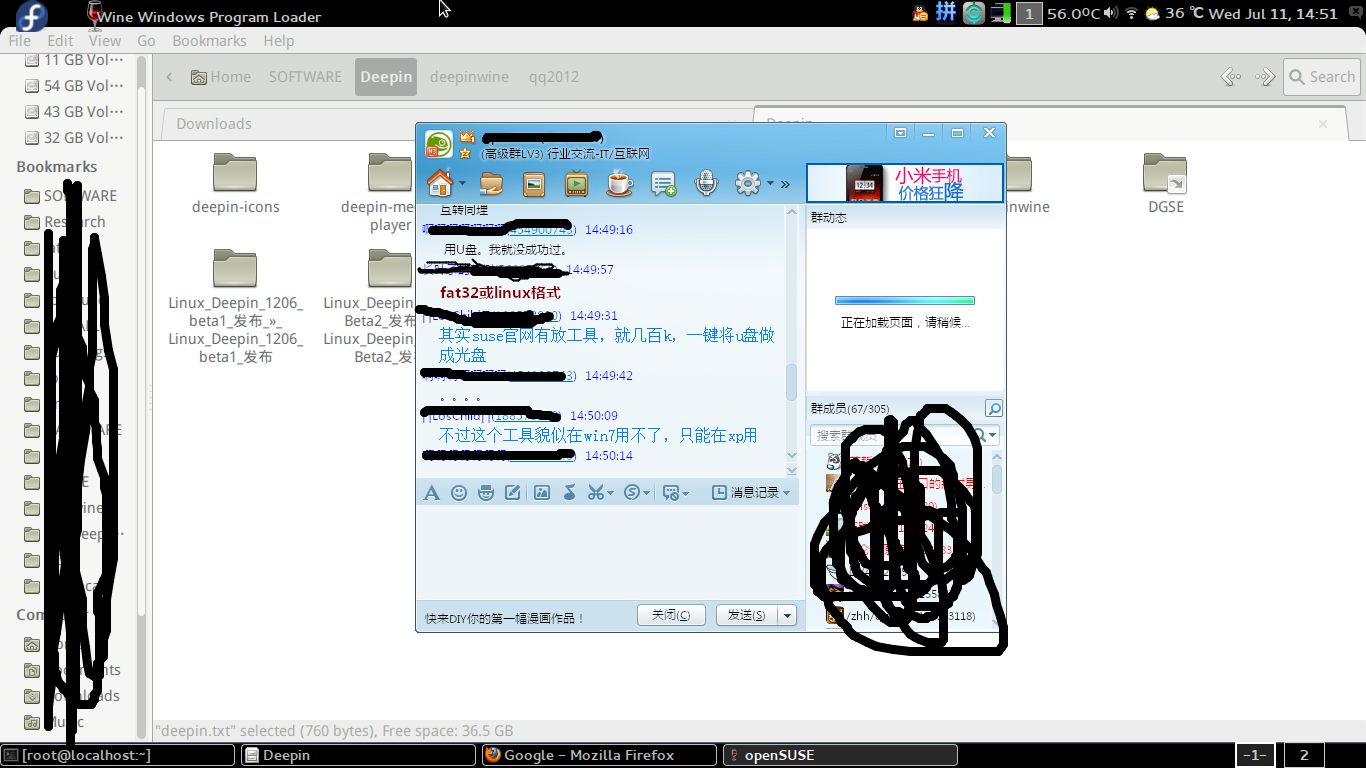Start a new discussion with chat-plus icon
1366x768 pixels.
tap(663, 183)
